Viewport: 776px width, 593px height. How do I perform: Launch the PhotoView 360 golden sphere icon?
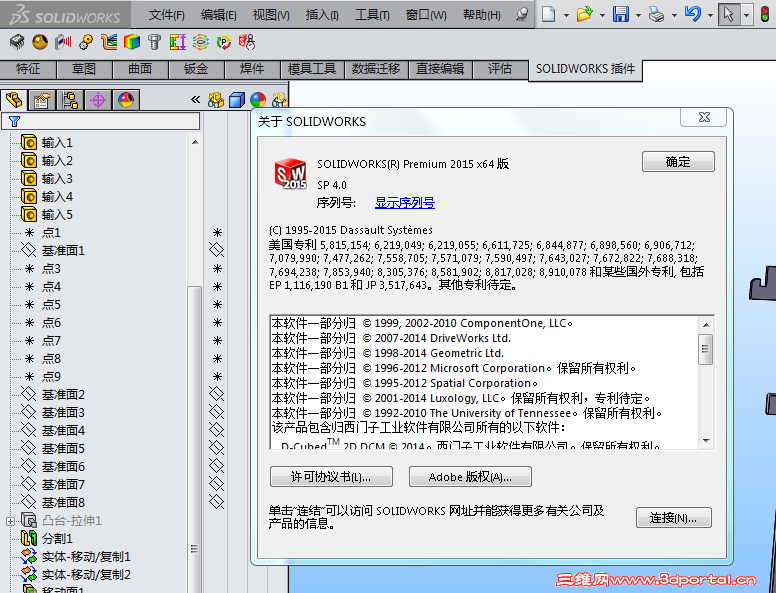(x=40, y=42)
